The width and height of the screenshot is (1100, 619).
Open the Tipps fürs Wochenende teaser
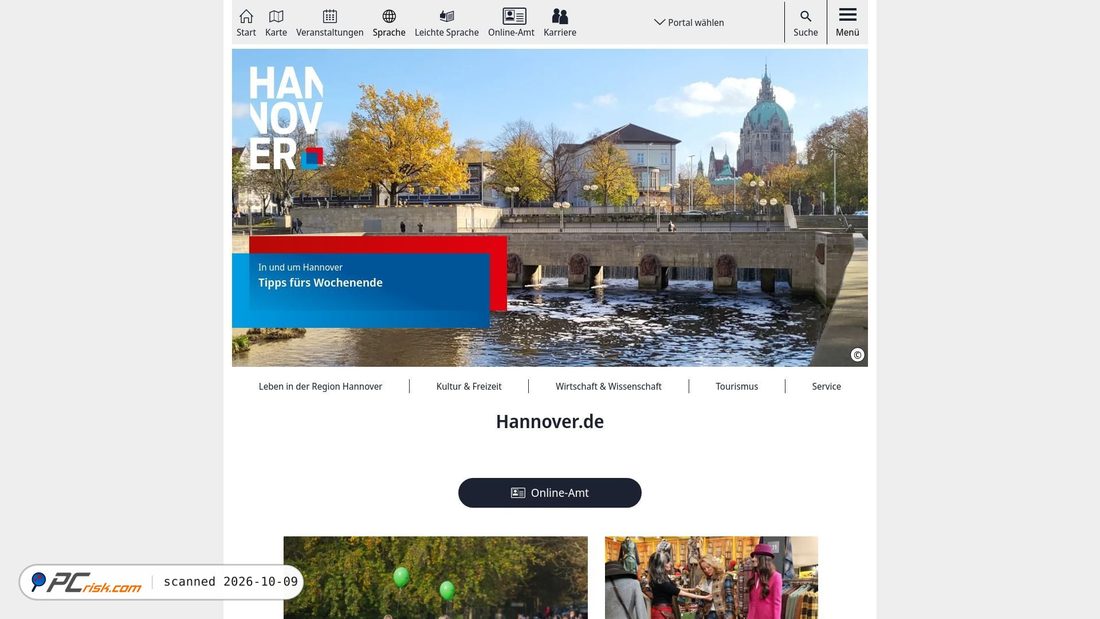click(361, 290)
